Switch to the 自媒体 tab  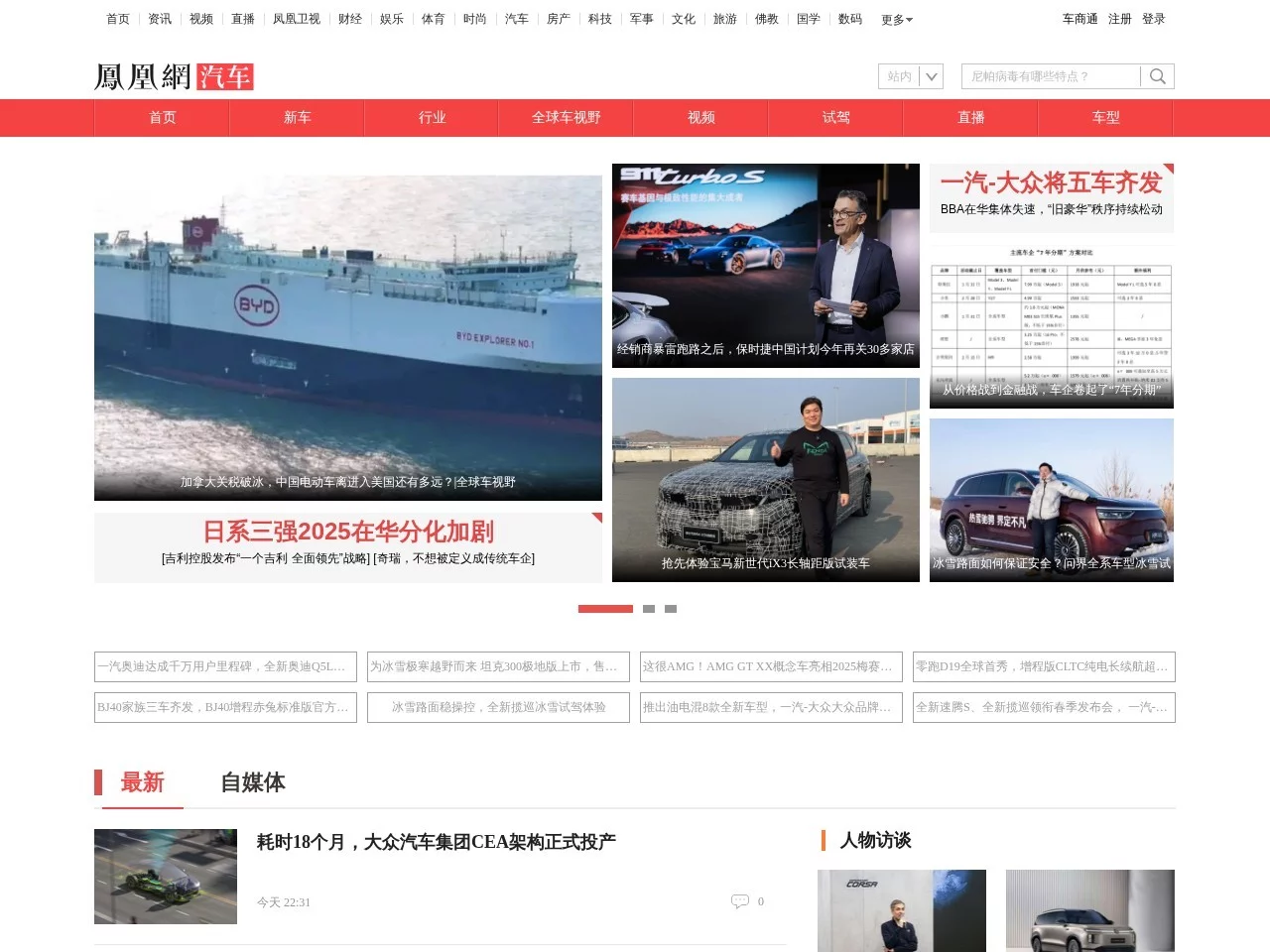coord(253,783)
